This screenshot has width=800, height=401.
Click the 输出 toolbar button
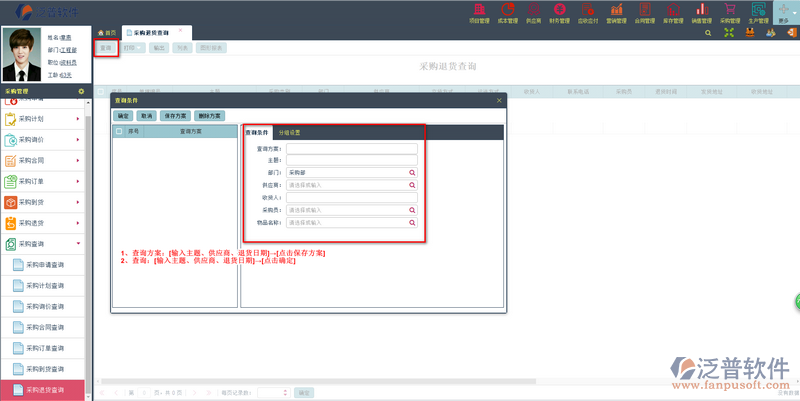(x=159, y=48)
